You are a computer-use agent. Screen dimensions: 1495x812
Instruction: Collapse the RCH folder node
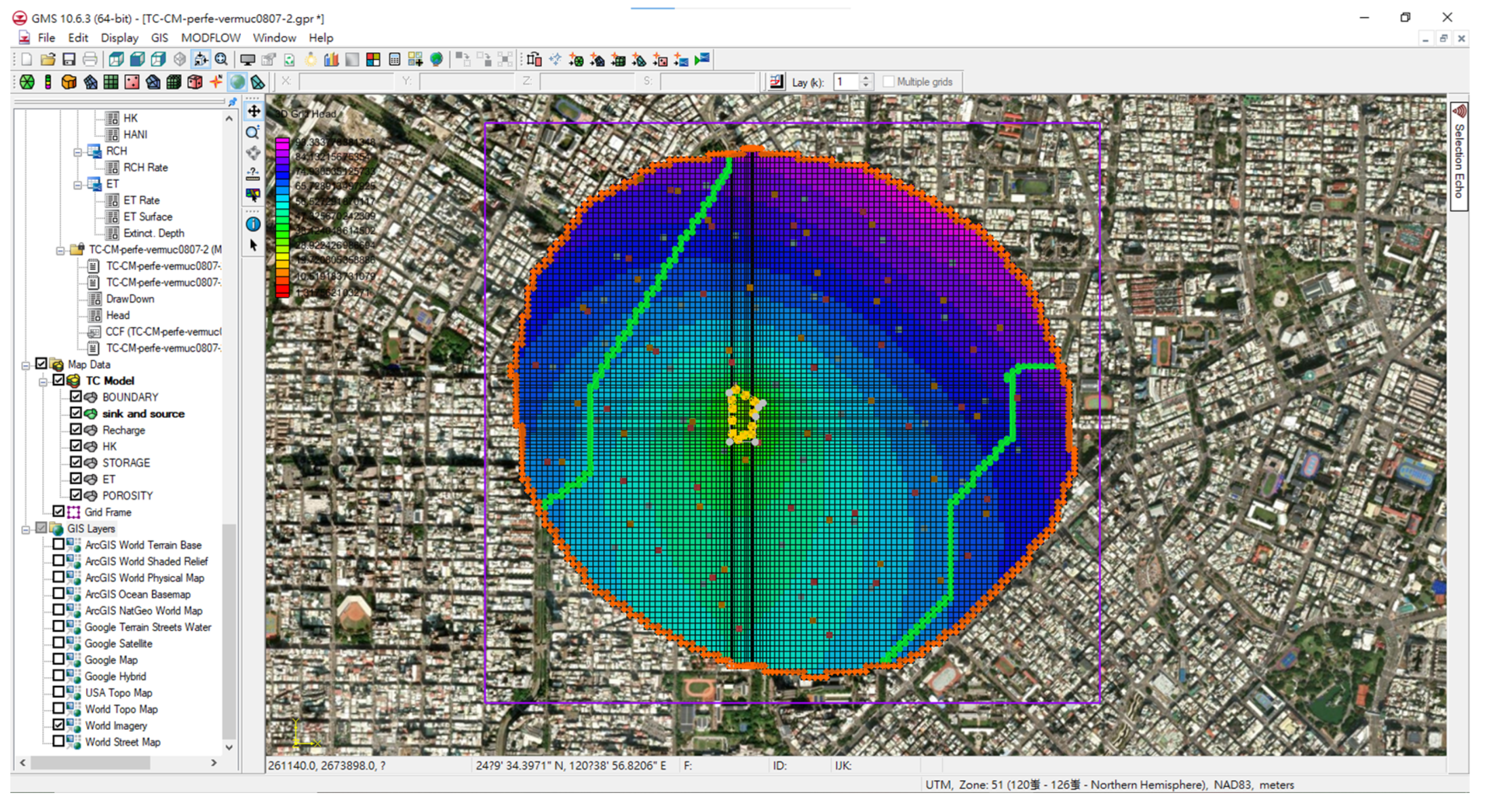point(77,153)
